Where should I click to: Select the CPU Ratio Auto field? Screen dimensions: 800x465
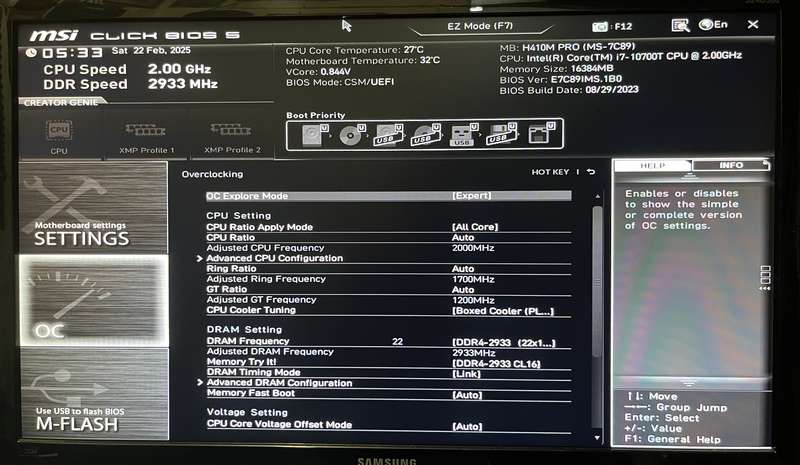(463, 237)
